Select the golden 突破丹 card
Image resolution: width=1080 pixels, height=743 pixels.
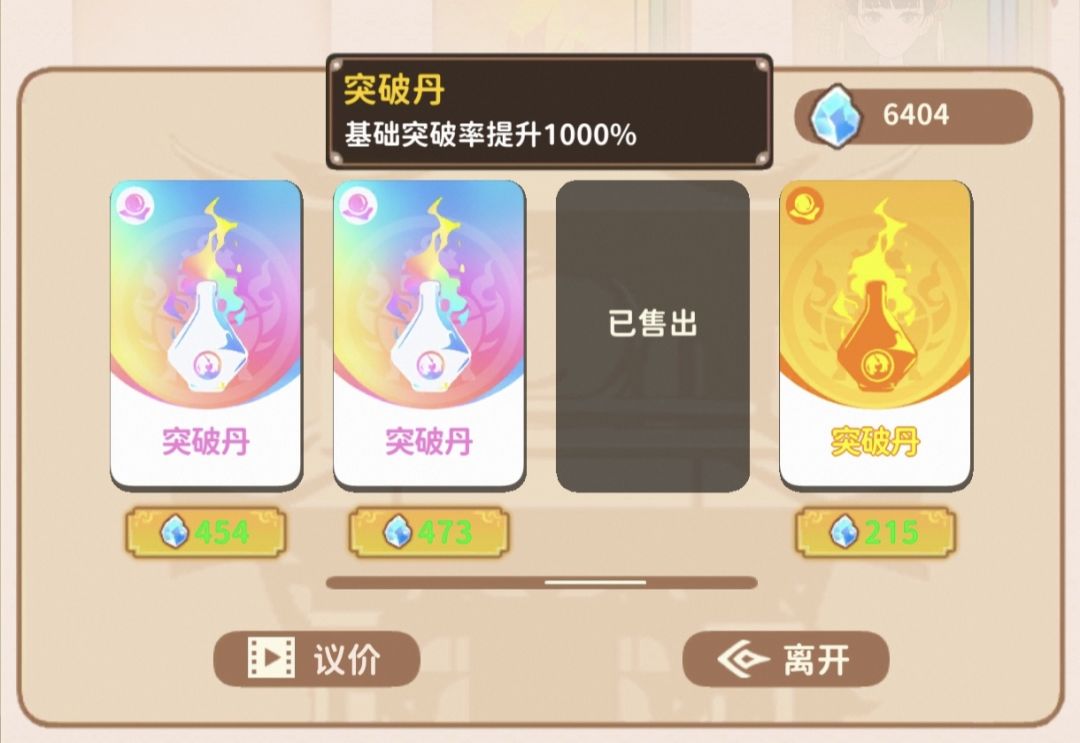click(875, 335)
